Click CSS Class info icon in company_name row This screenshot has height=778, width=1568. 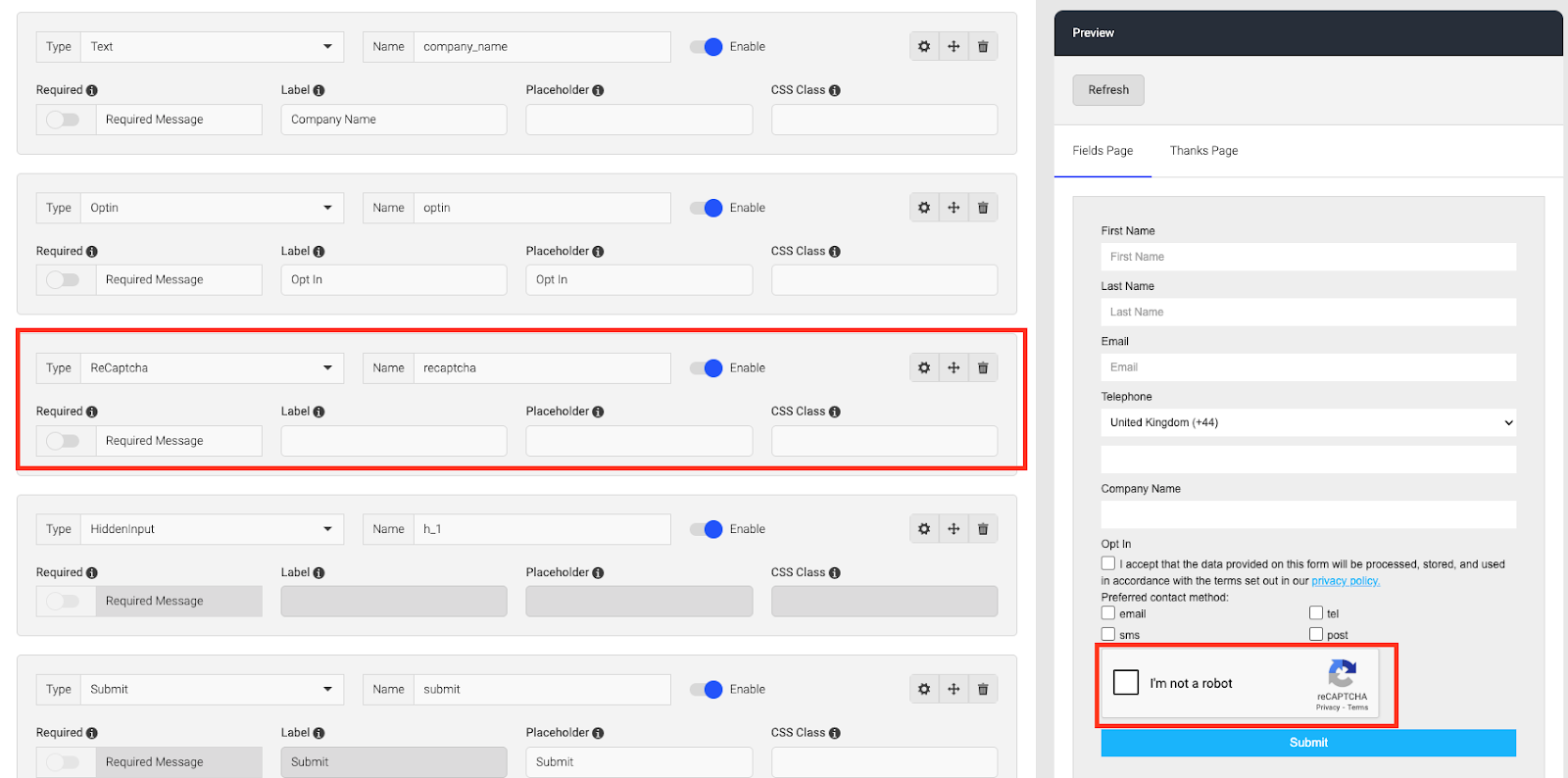pyautogui.click(x=835, y=90)
